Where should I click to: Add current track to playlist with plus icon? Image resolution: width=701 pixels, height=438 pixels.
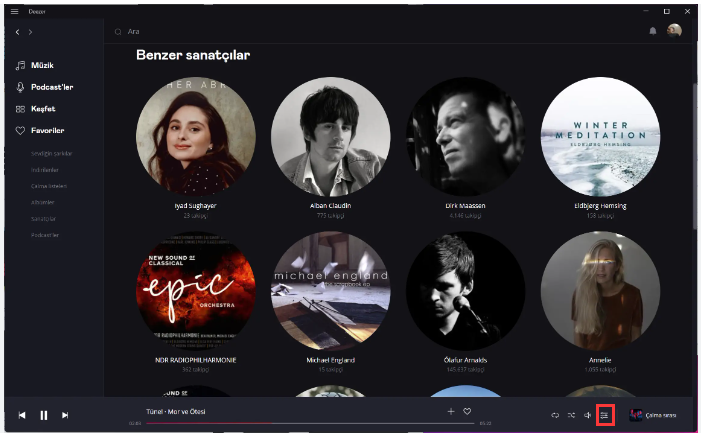[x=451, y=411]
